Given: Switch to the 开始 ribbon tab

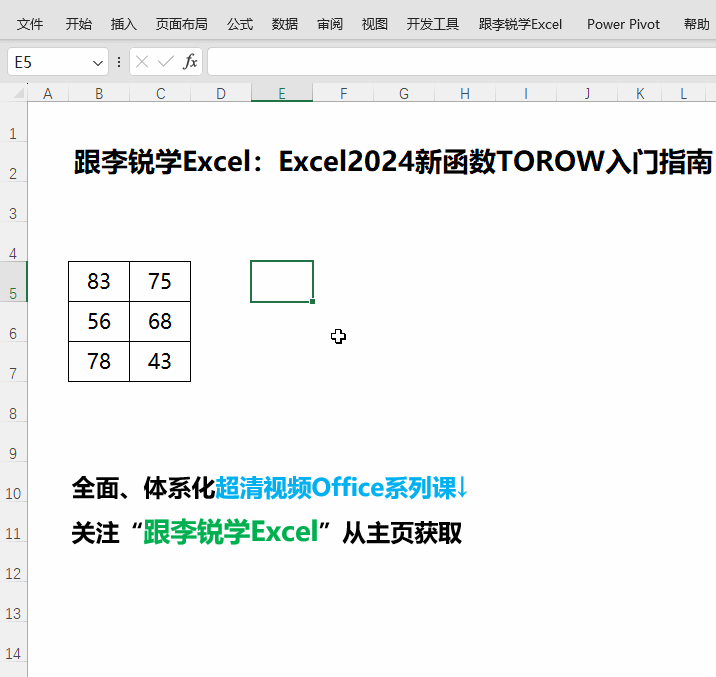Looking at the screenshot, I should pos(79,24).
